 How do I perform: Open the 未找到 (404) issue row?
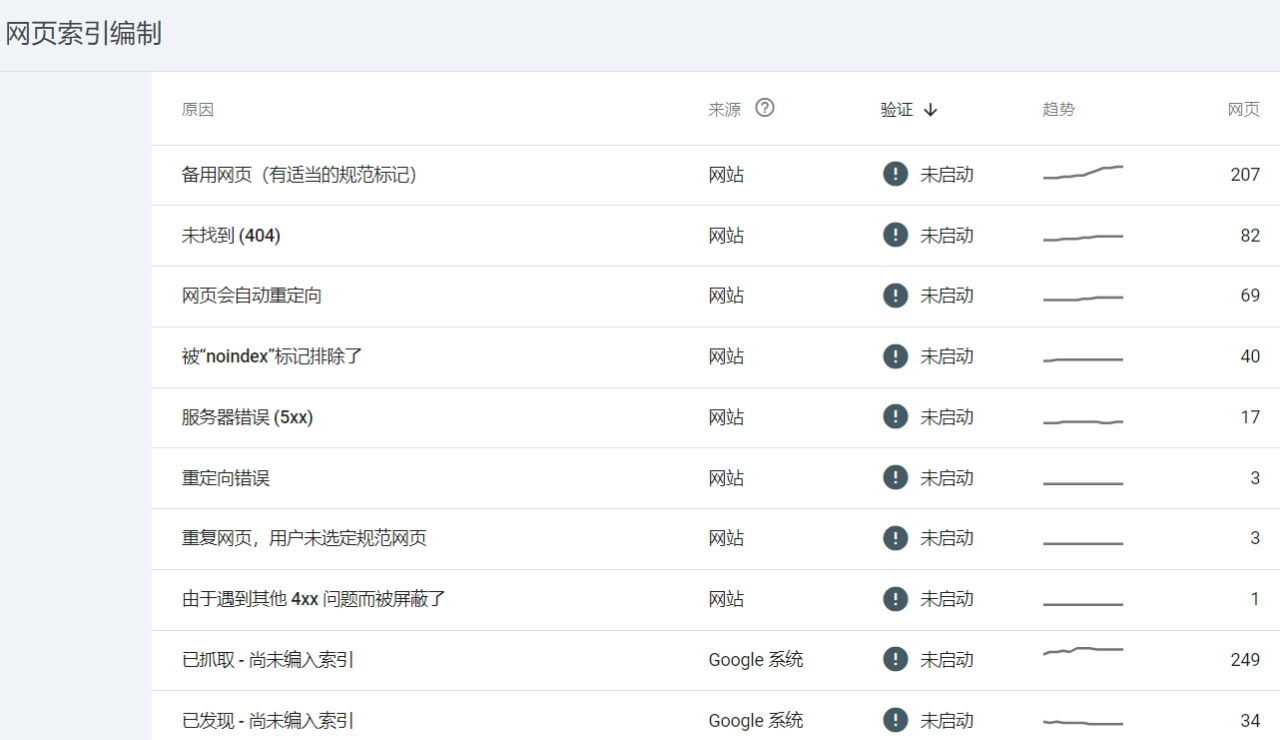click(231, 236)
